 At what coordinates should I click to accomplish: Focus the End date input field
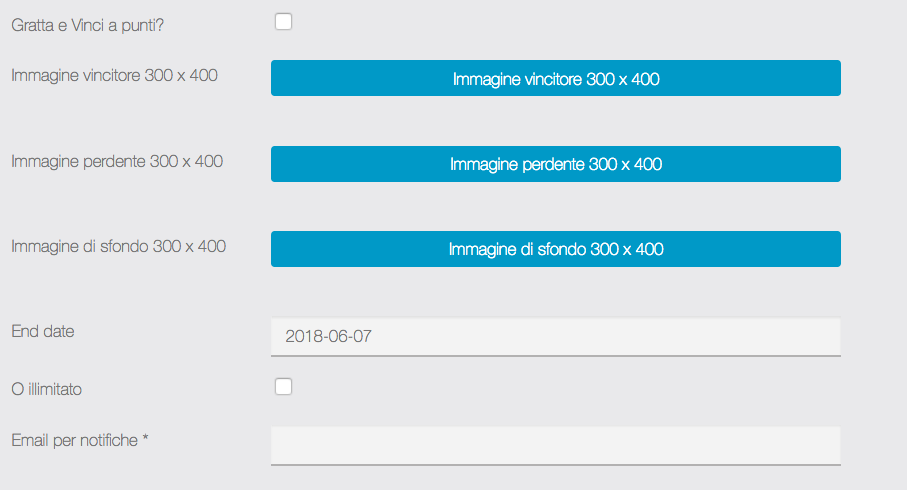click(x=555, y=337)
